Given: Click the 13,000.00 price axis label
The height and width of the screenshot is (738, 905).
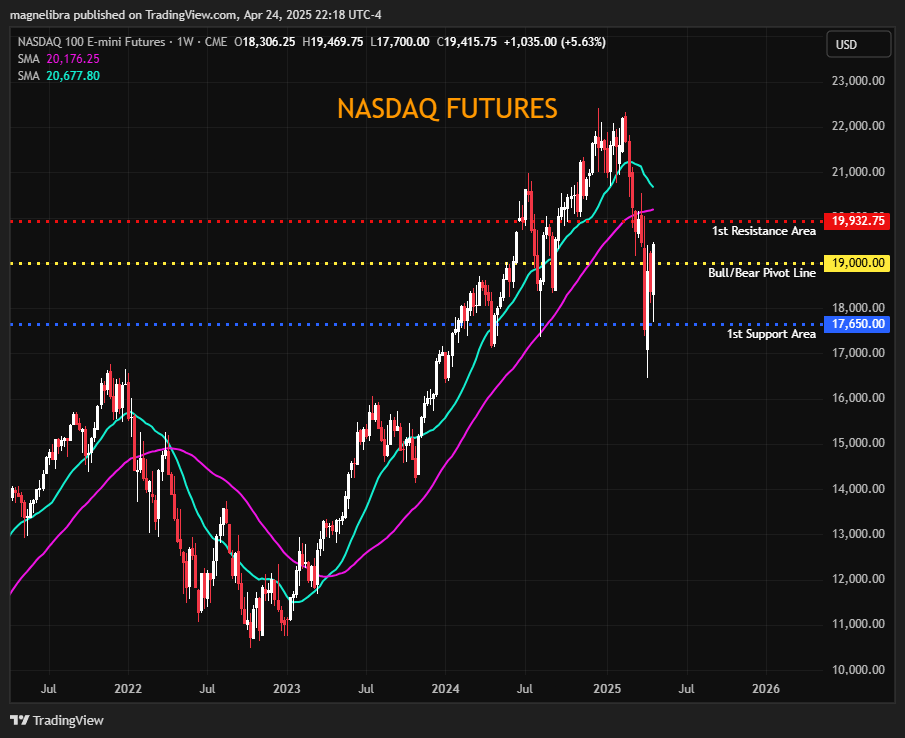Looking at the screenshot, I should click(858, 534).
